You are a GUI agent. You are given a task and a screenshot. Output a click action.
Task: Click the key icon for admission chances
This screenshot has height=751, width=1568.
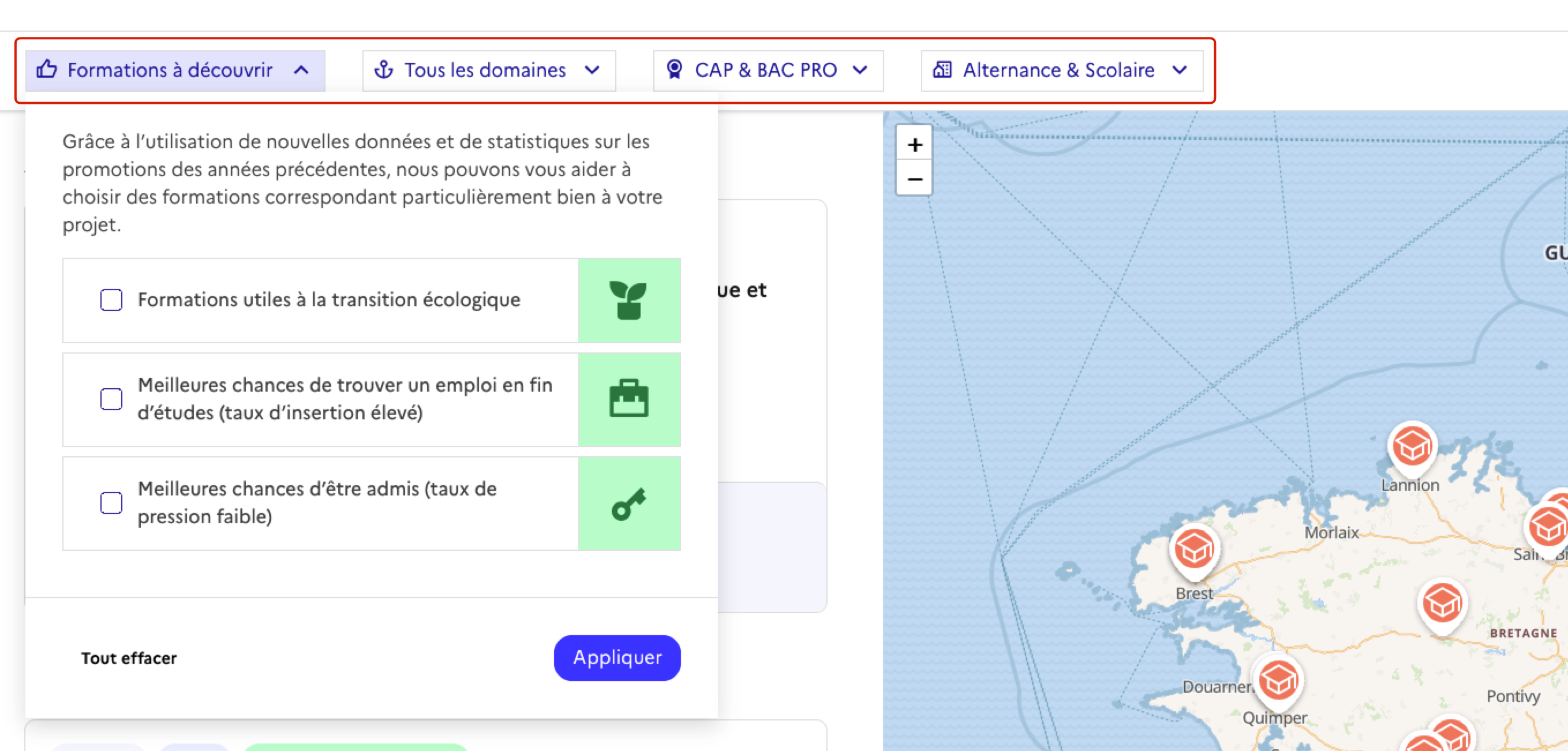click(628, 504)
